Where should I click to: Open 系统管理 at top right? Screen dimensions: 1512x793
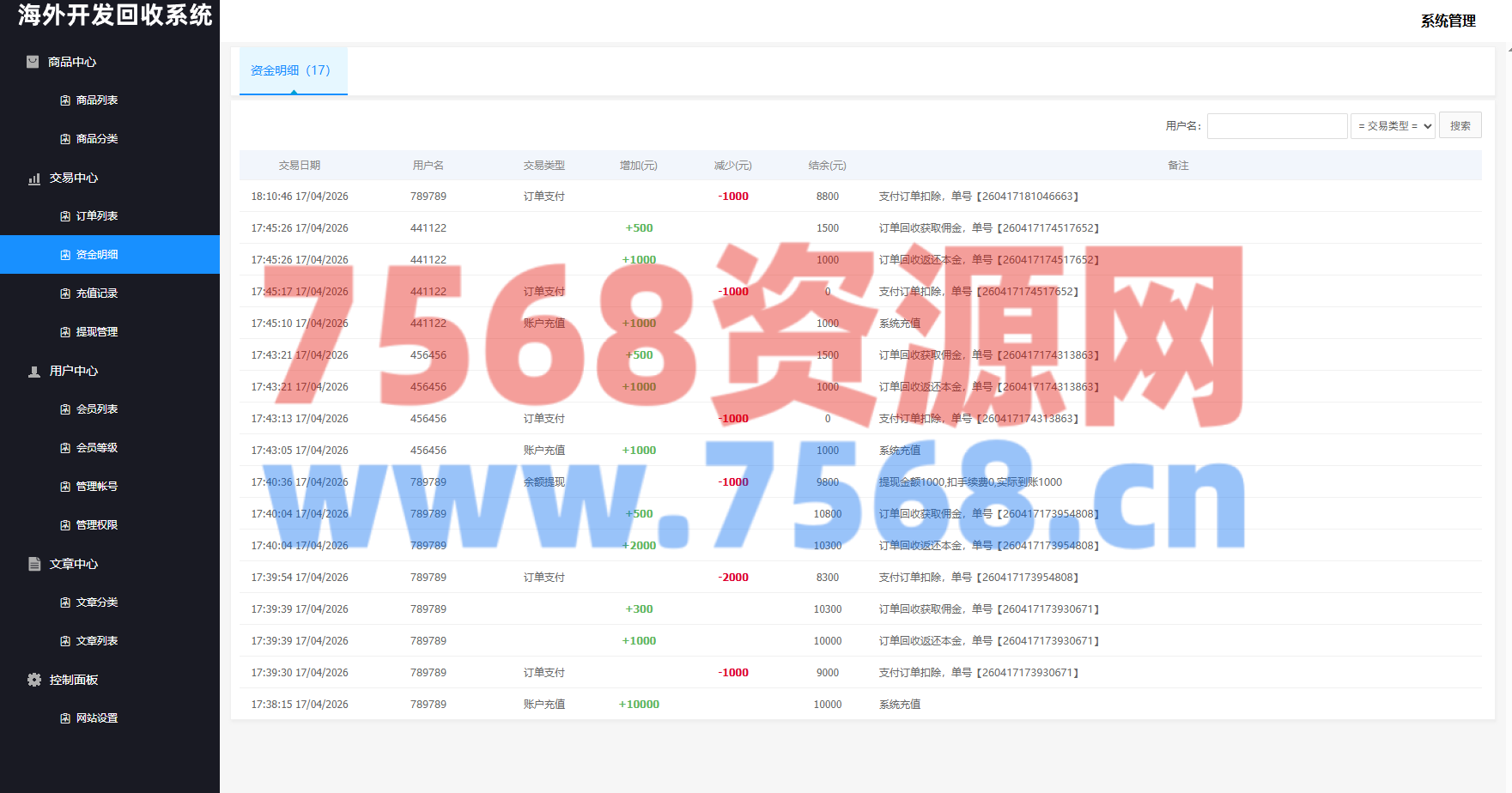coord(1448,21)
